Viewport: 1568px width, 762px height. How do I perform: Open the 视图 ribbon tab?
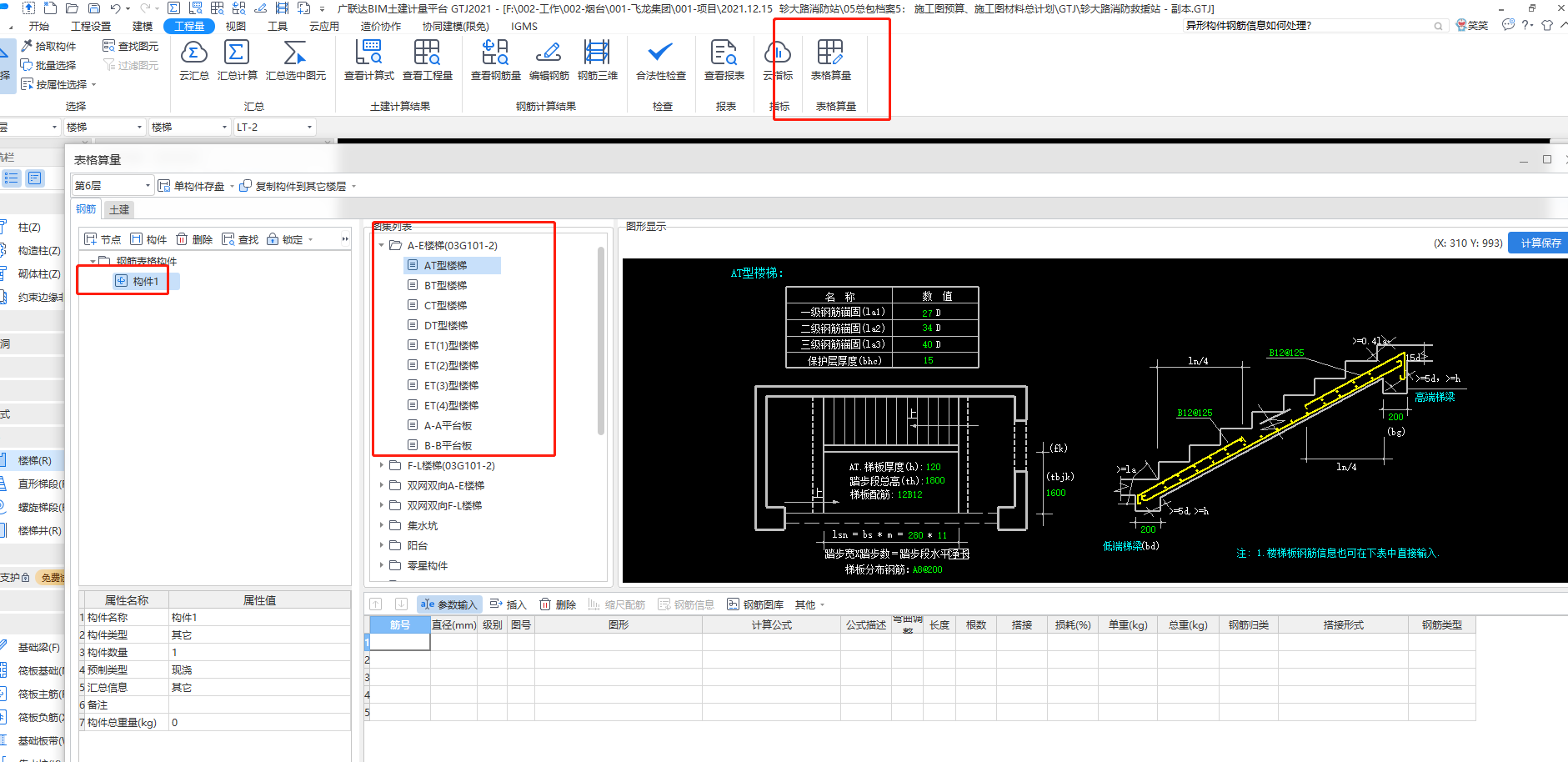coord(236,26)
